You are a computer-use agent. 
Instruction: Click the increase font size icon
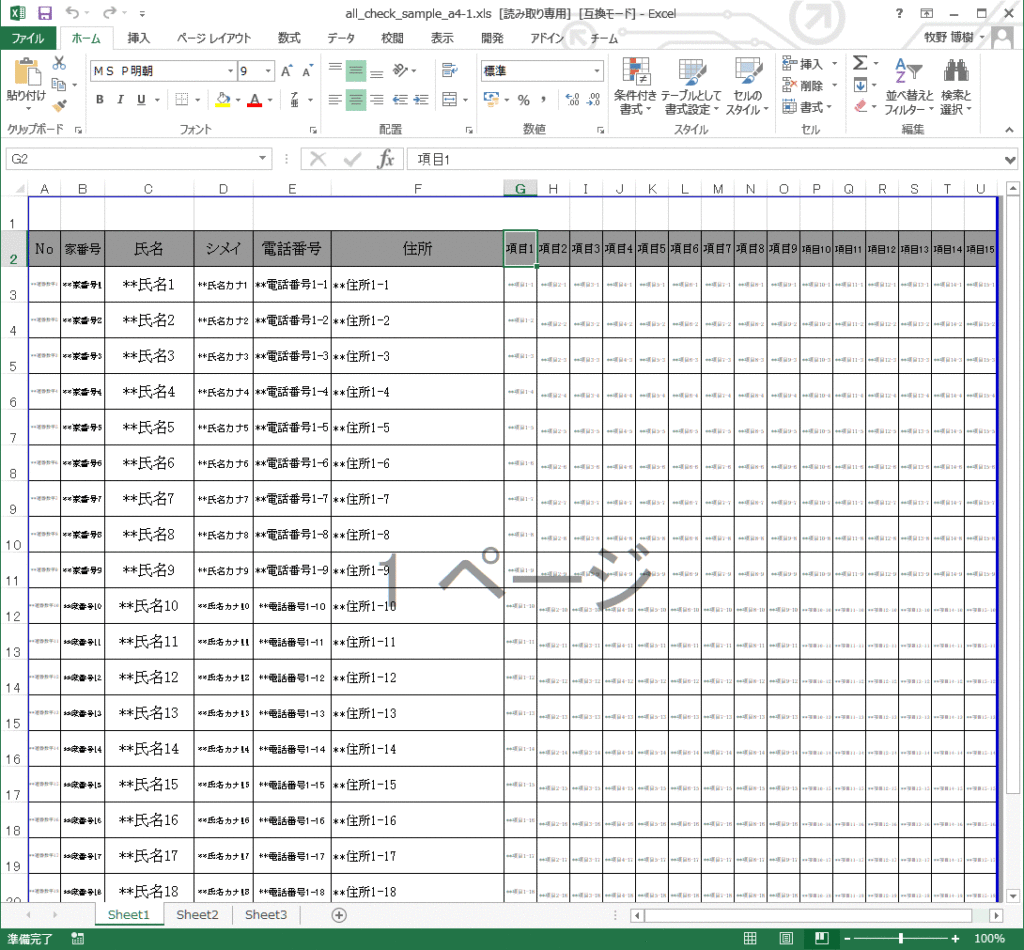(x=287, y=71)
